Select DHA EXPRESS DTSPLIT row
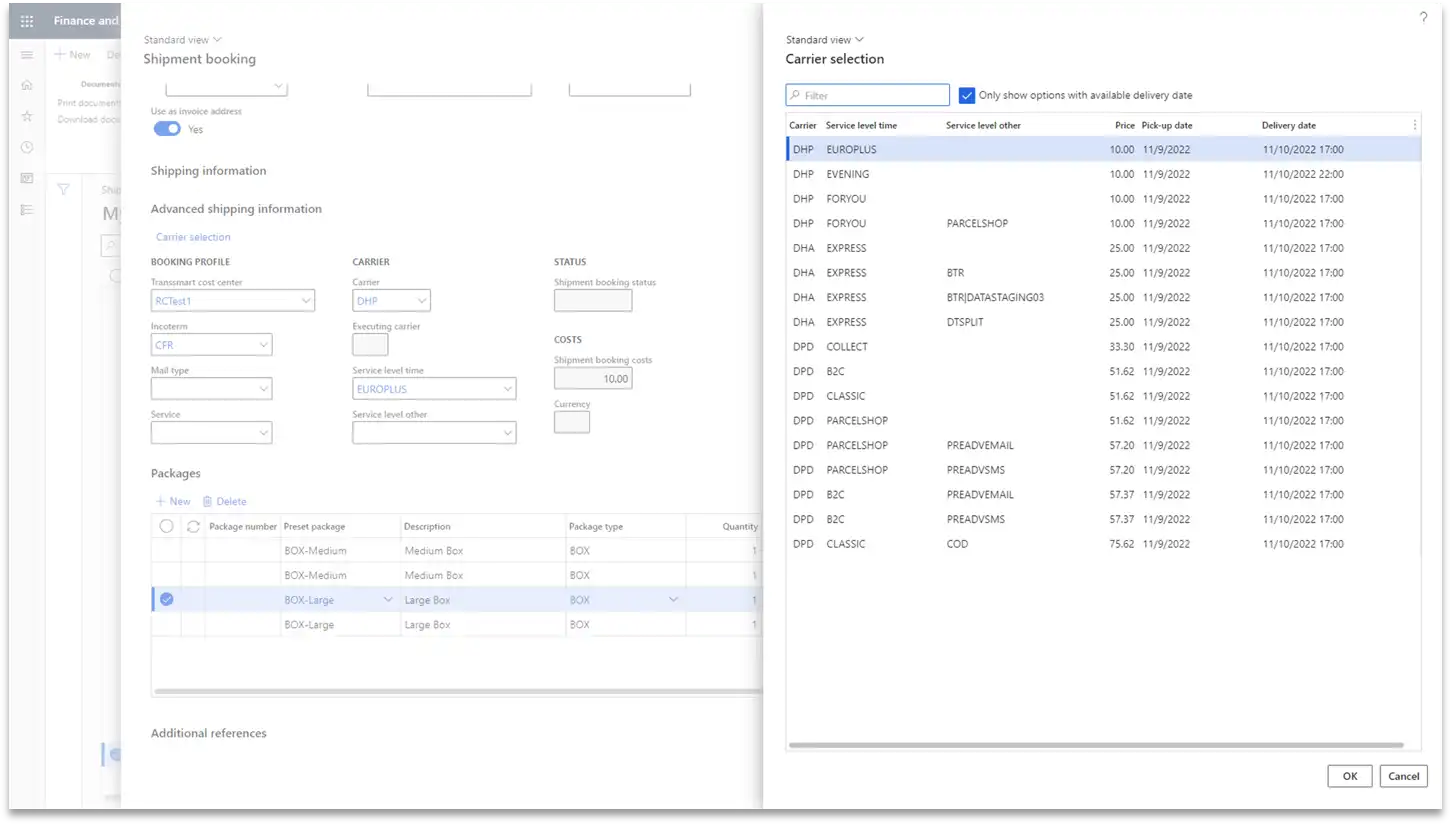 [1103, 322]
